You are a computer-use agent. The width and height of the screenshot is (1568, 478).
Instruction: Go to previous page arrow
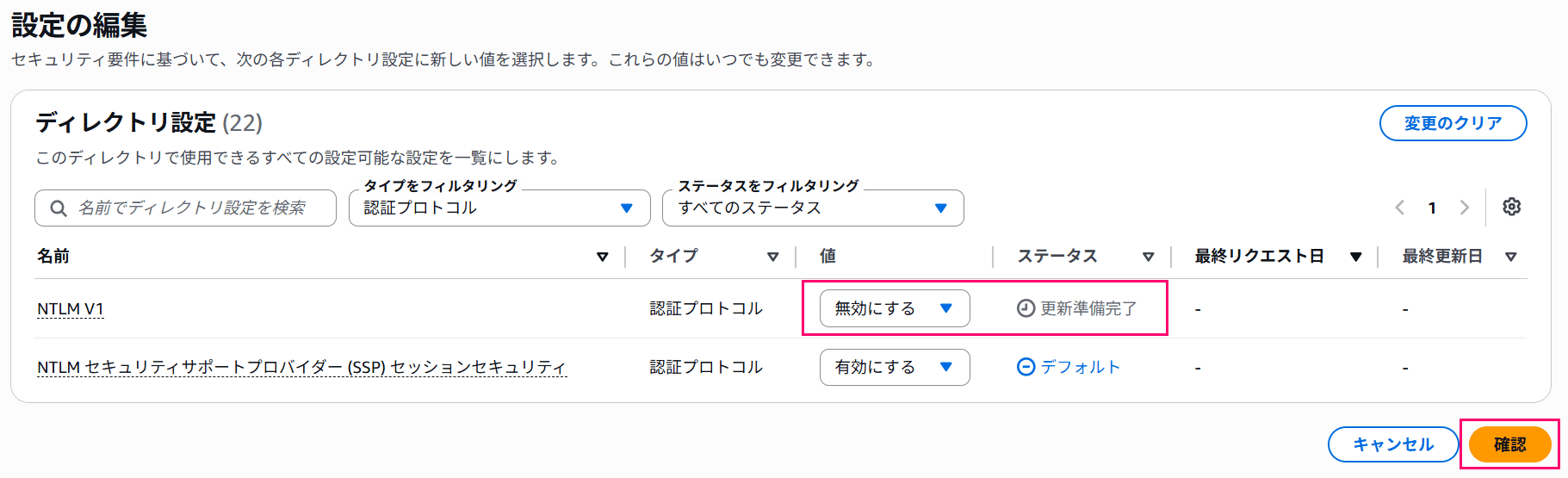[1400, 208]
